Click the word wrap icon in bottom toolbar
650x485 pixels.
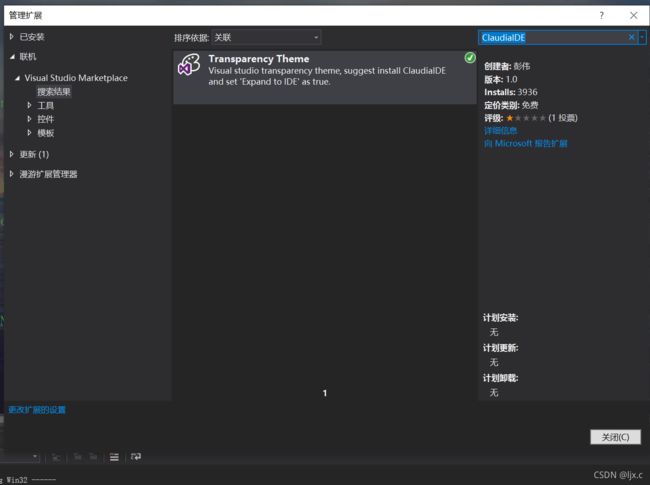coord(136,456)
